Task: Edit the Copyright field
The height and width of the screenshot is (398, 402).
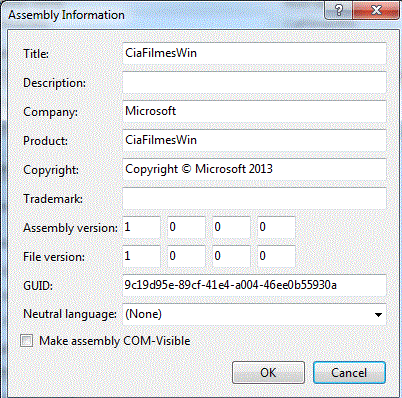Action: (x=254, y=169)
